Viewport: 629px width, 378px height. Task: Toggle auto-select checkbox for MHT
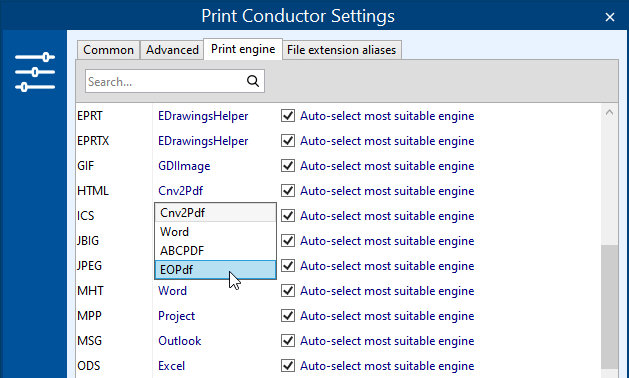pos(288,291)
